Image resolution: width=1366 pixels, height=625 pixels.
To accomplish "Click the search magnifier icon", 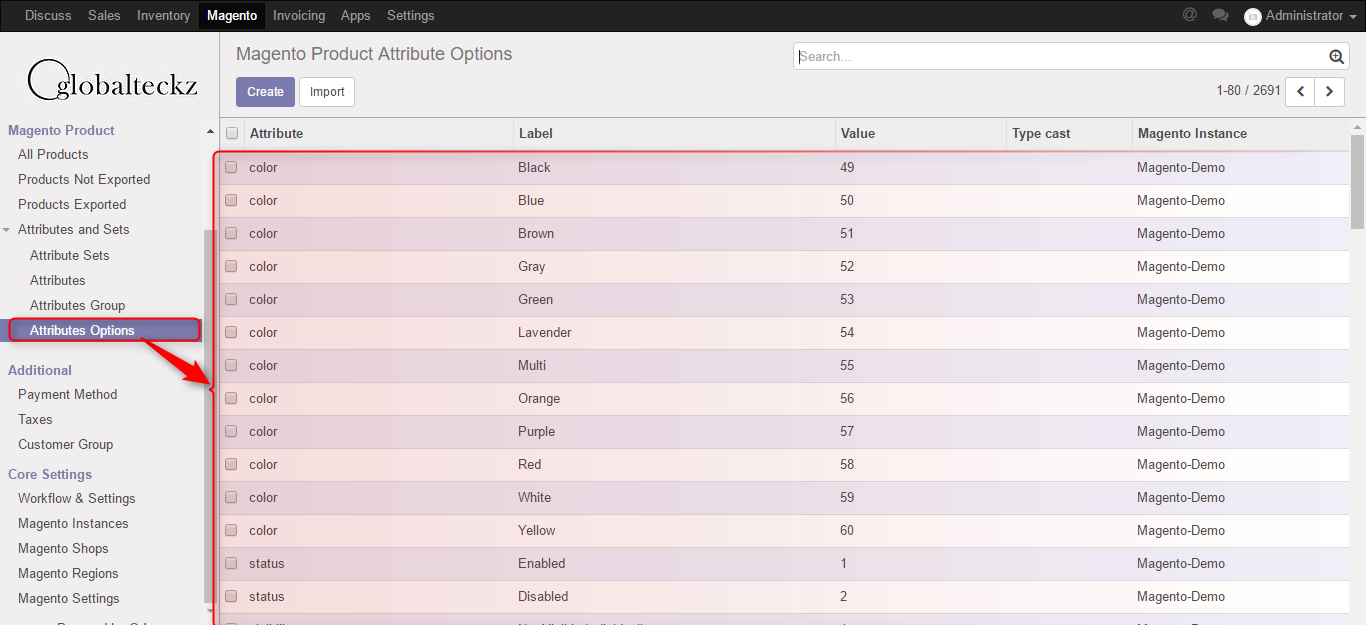I will point(1337,57).
